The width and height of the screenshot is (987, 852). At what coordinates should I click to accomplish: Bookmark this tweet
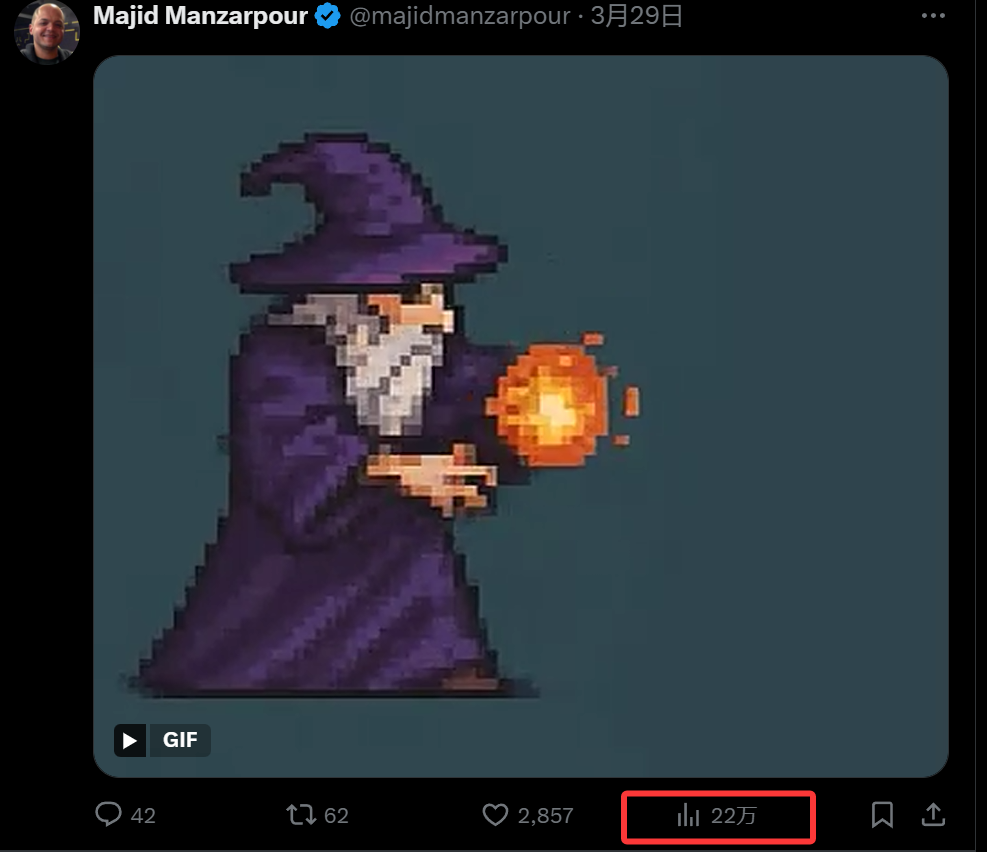point(883,815)
